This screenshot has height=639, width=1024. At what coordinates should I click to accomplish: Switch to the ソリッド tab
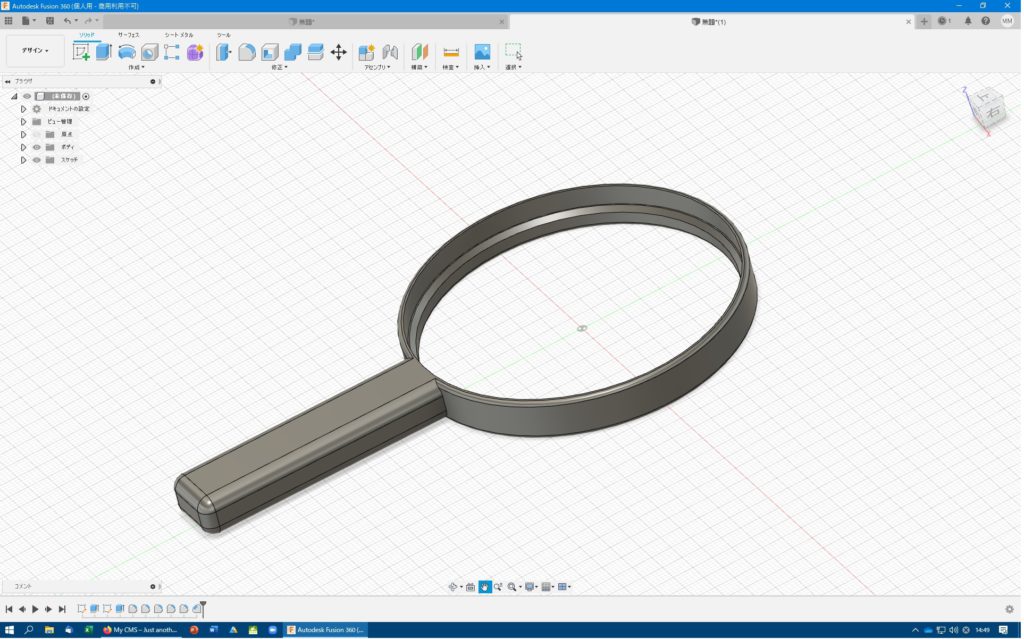point(87,35)
